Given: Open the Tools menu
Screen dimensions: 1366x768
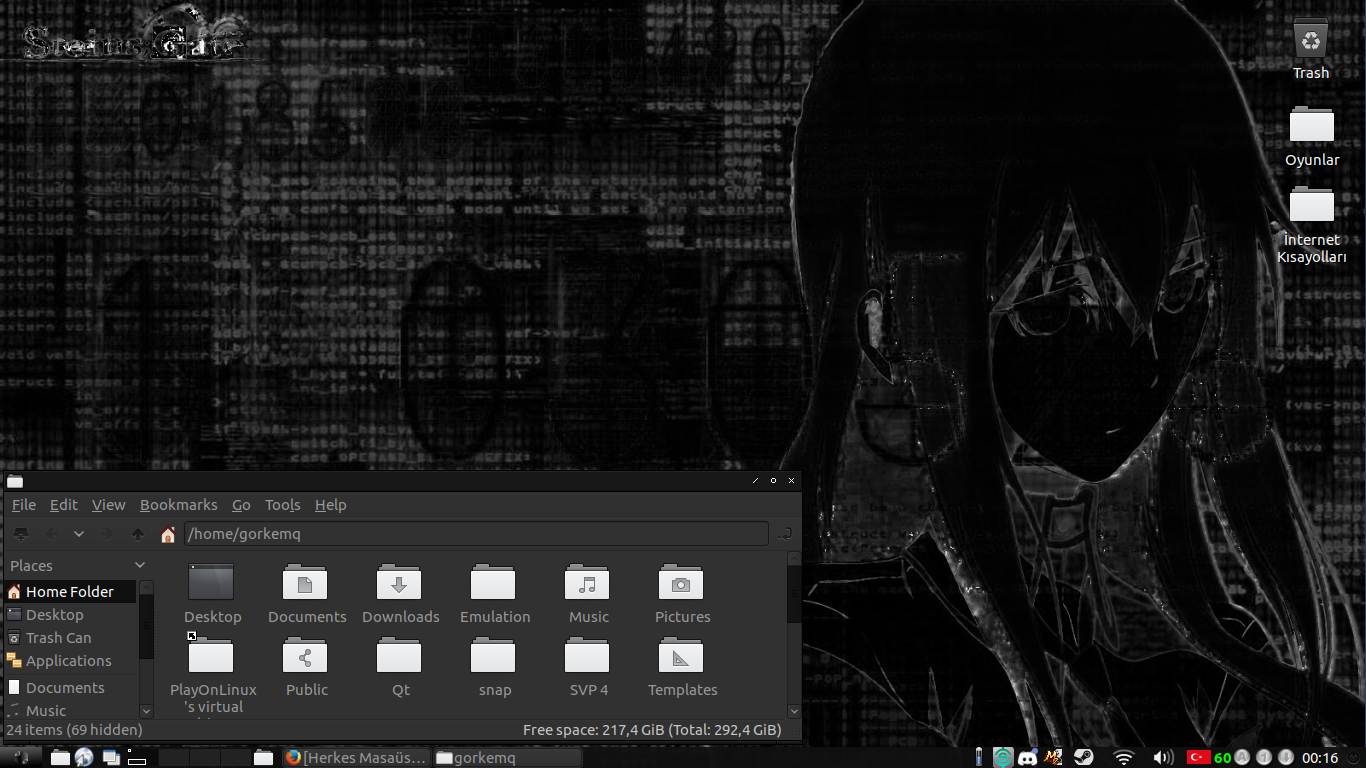Looking at the screenshot, I should [x=283, y=505].
